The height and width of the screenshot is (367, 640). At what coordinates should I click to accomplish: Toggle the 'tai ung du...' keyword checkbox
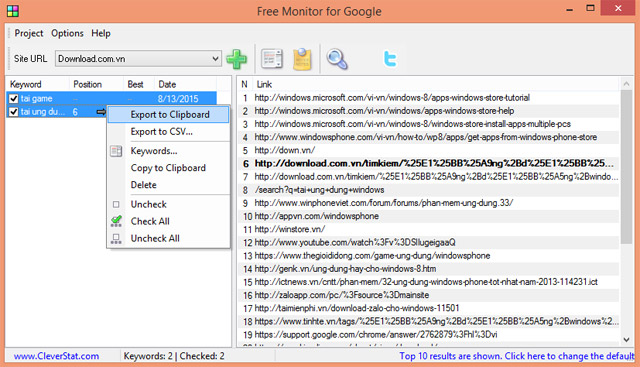click(13, 112)
